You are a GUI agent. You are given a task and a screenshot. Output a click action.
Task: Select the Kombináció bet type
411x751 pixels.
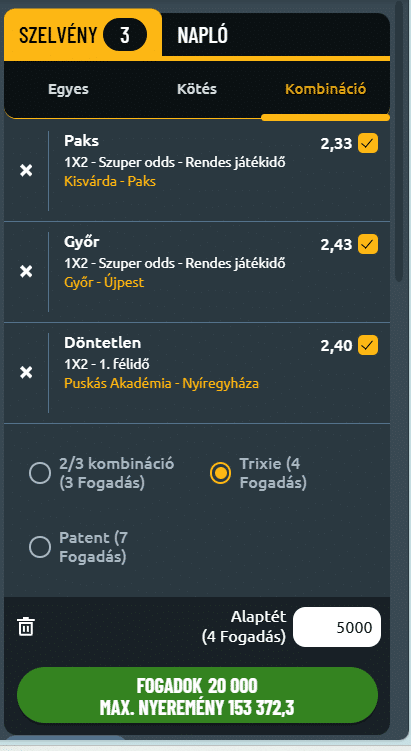[326, 89]
